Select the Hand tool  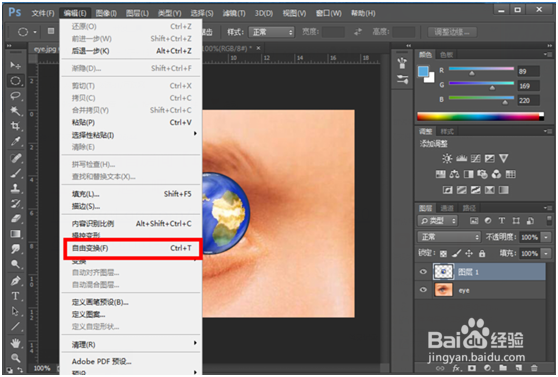click(15, 343)
